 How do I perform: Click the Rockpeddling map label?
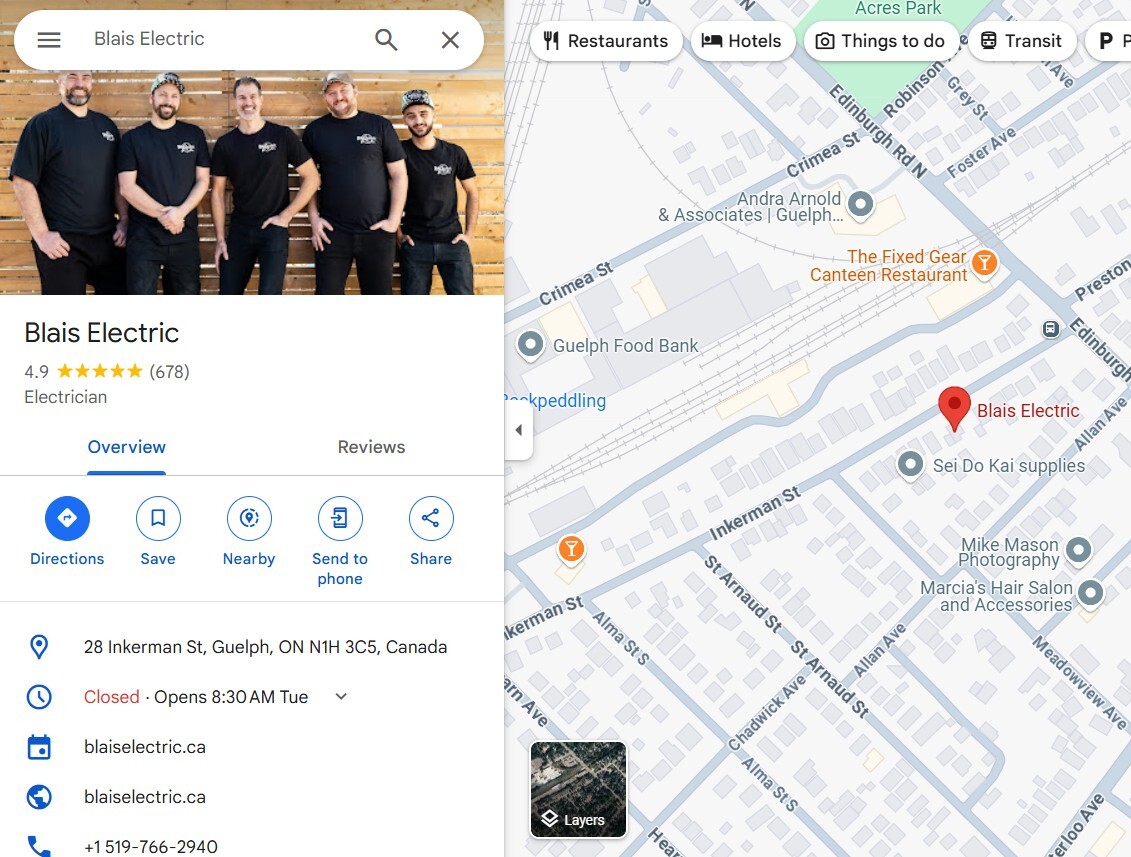tap(554, 400)
